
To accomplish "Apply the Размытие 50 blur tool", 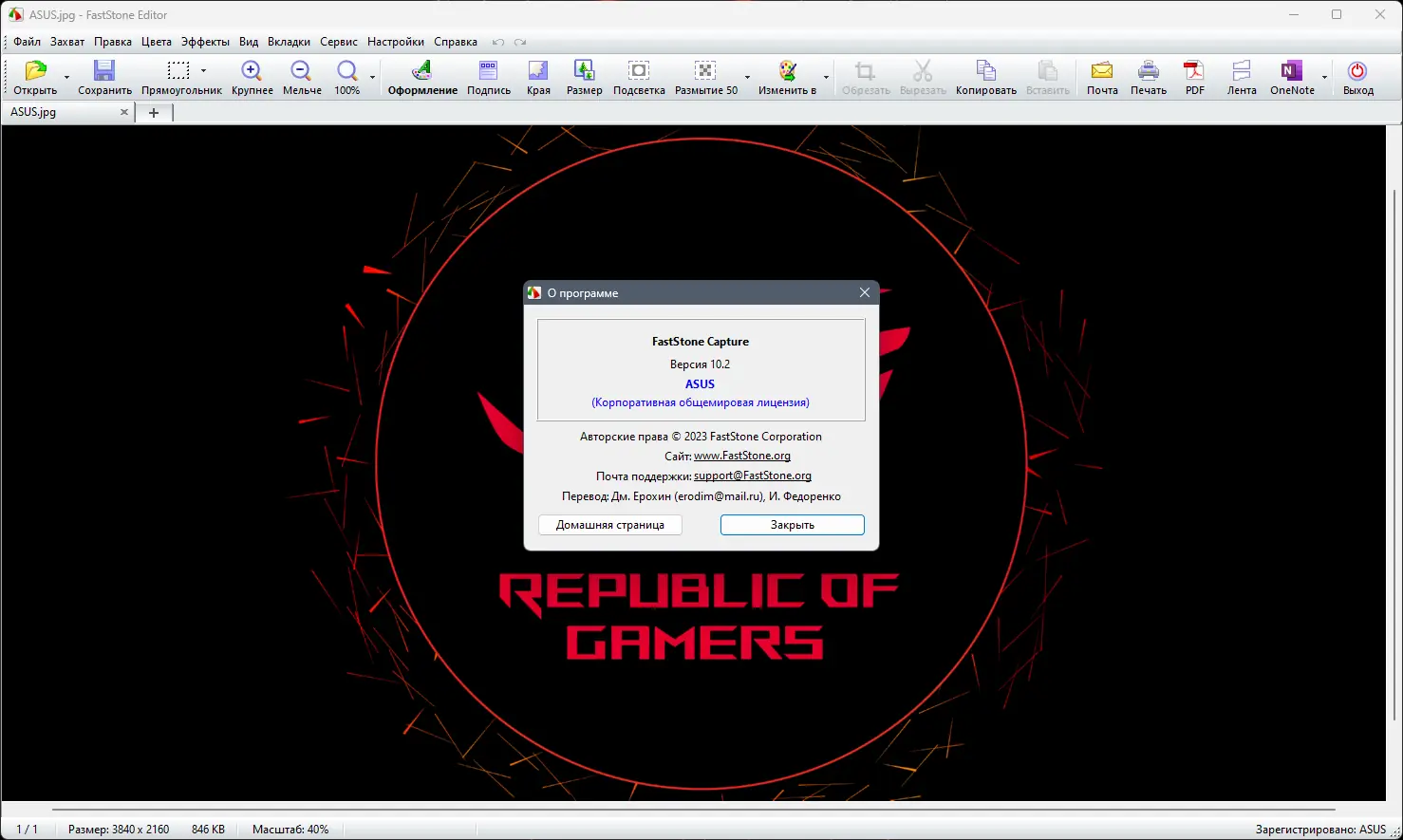I will tap(705, 71).
